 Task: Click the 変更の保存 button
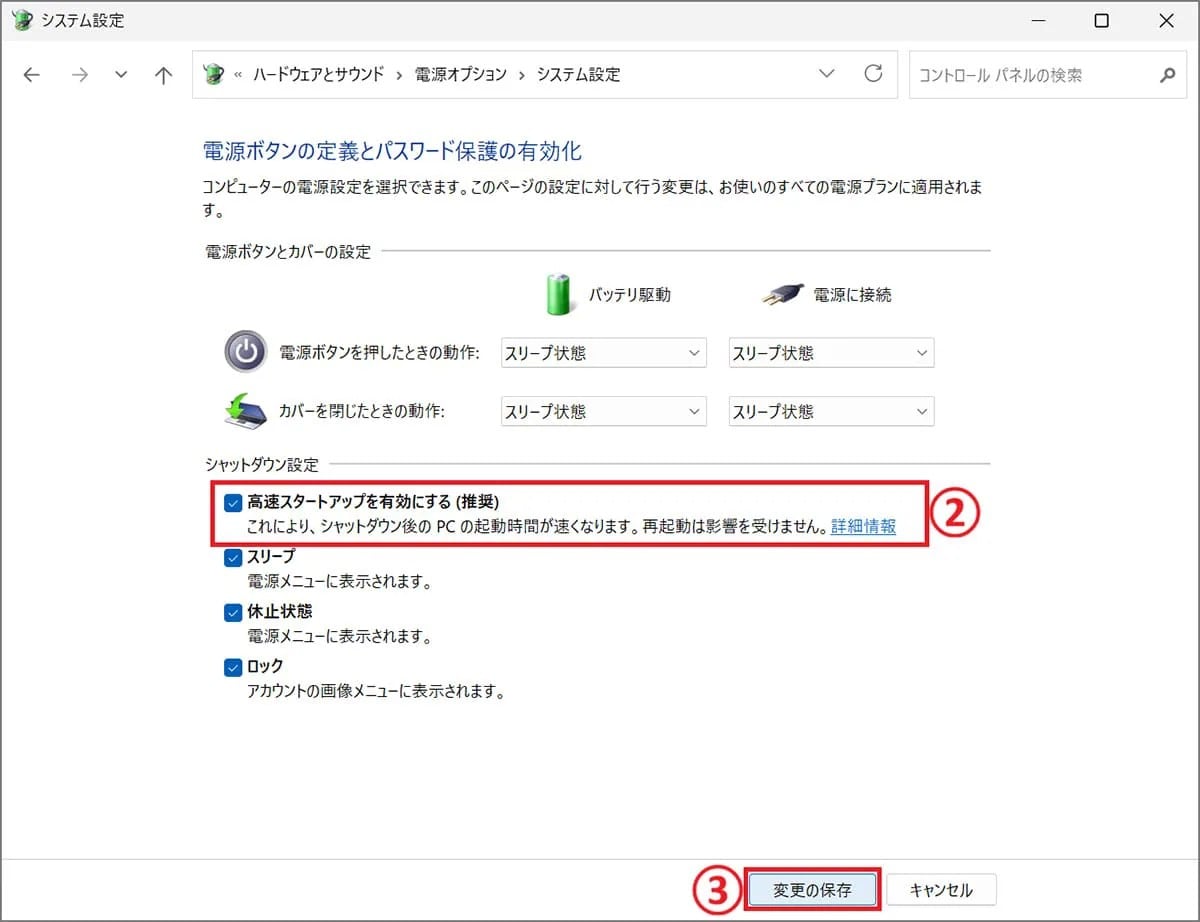(x=812, y=888)
